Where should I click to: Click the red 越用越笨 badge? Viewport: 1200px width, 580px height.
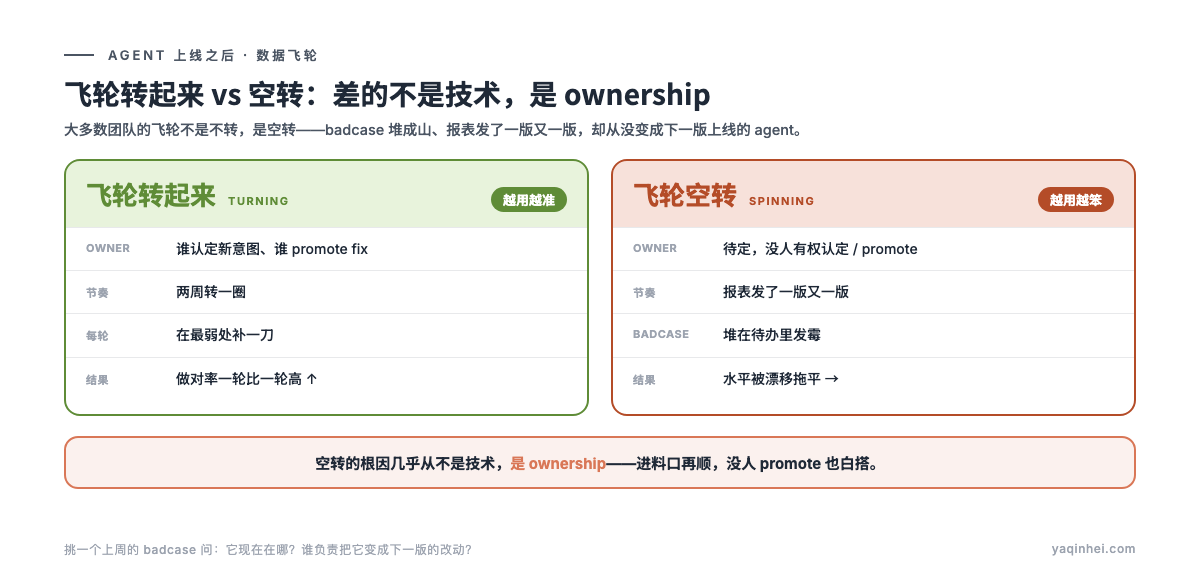(x=1076, y=200)
